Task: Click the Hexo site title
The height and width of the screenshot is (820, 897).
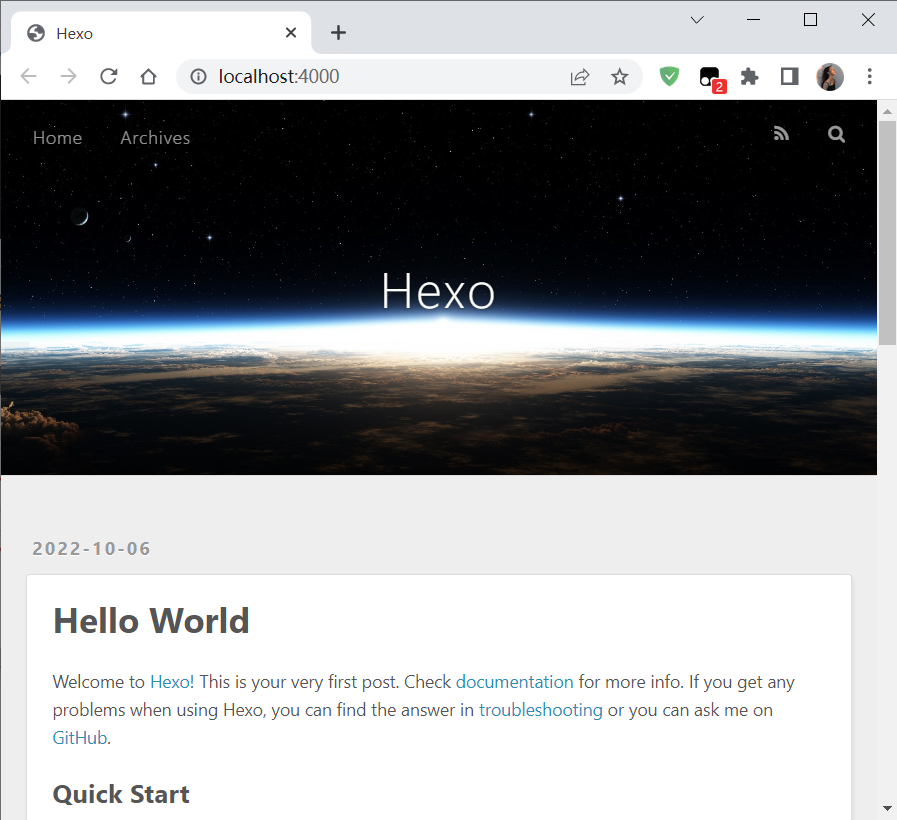Action: 438,291
